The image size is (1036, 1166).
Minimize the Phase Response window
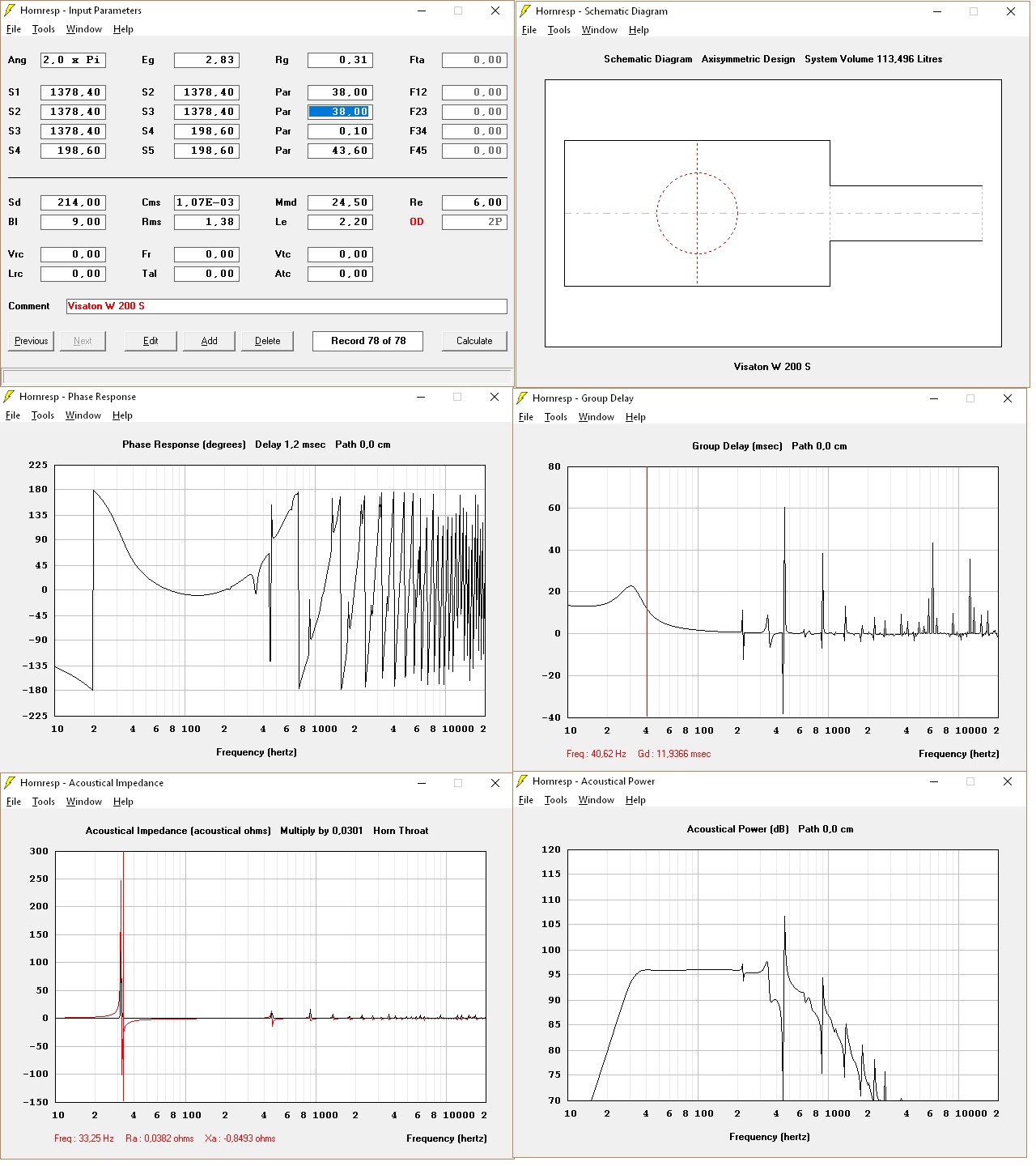pyautogui.click(x=421, y=397)
